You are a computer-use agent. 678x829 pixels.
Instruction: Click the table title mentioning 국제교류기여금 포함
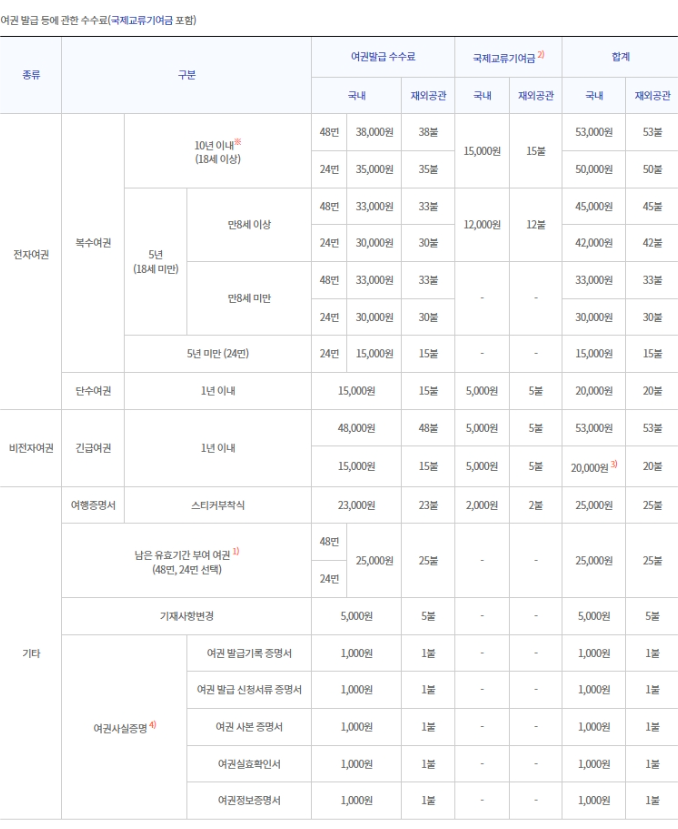click(98, 20)
